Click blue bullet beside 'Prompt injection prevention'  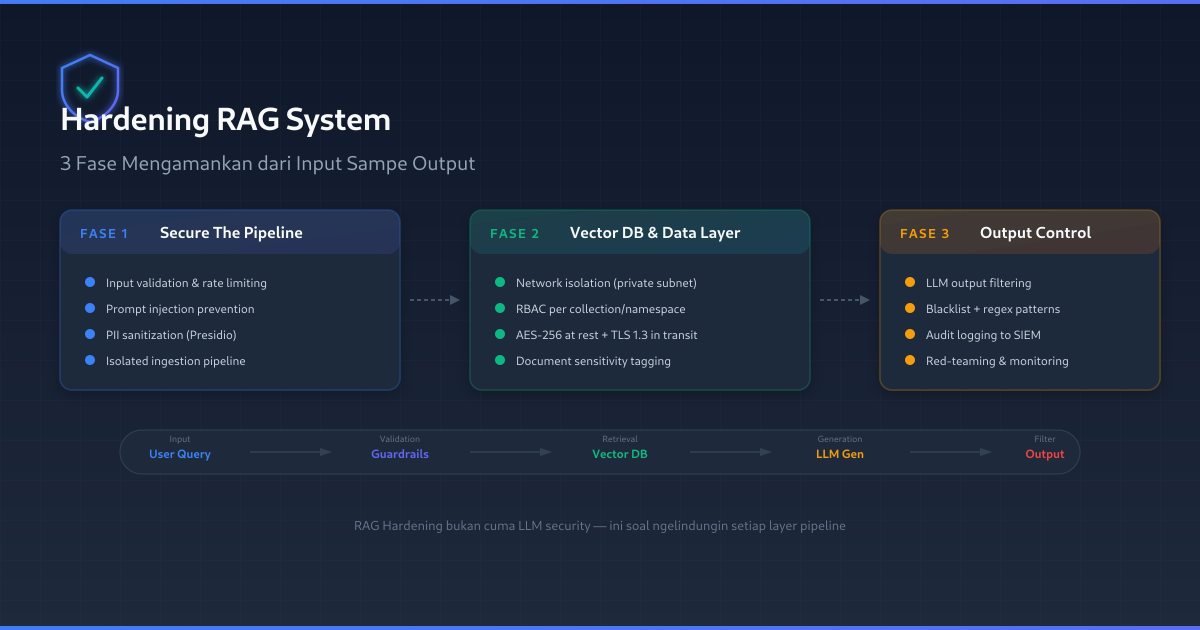click(x=90, y=309)
